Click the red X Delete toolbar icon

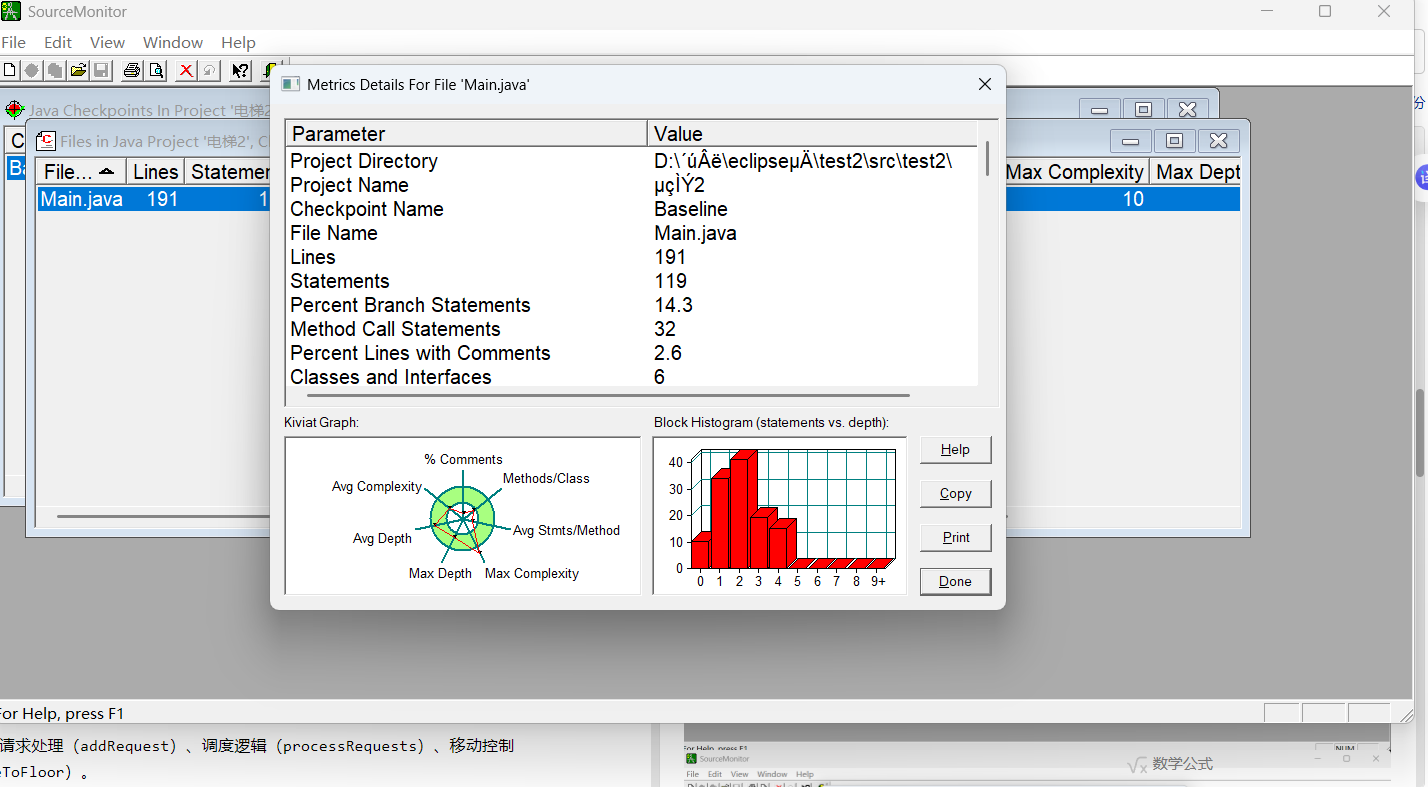(x=186, y=70)
